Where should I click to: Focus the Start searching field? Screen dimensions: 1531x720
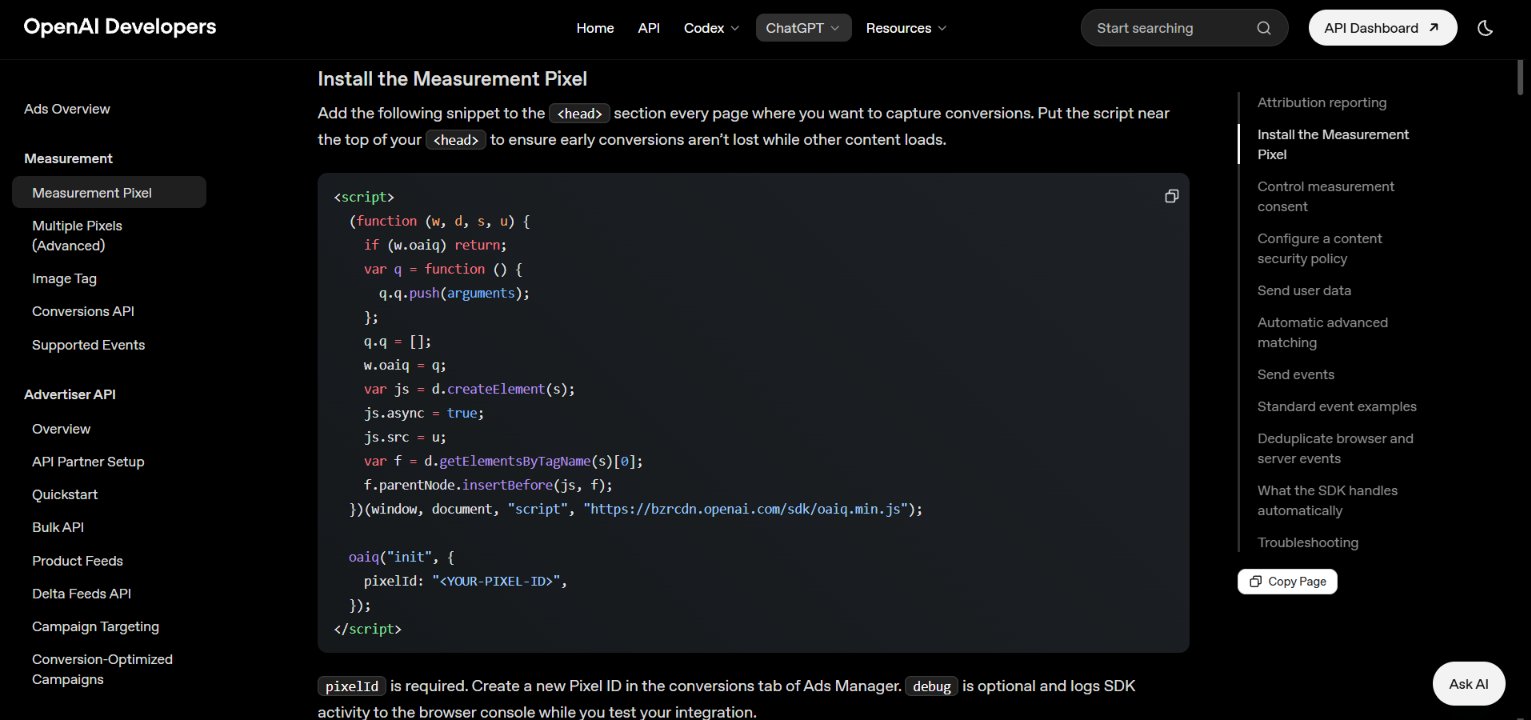1184,28
